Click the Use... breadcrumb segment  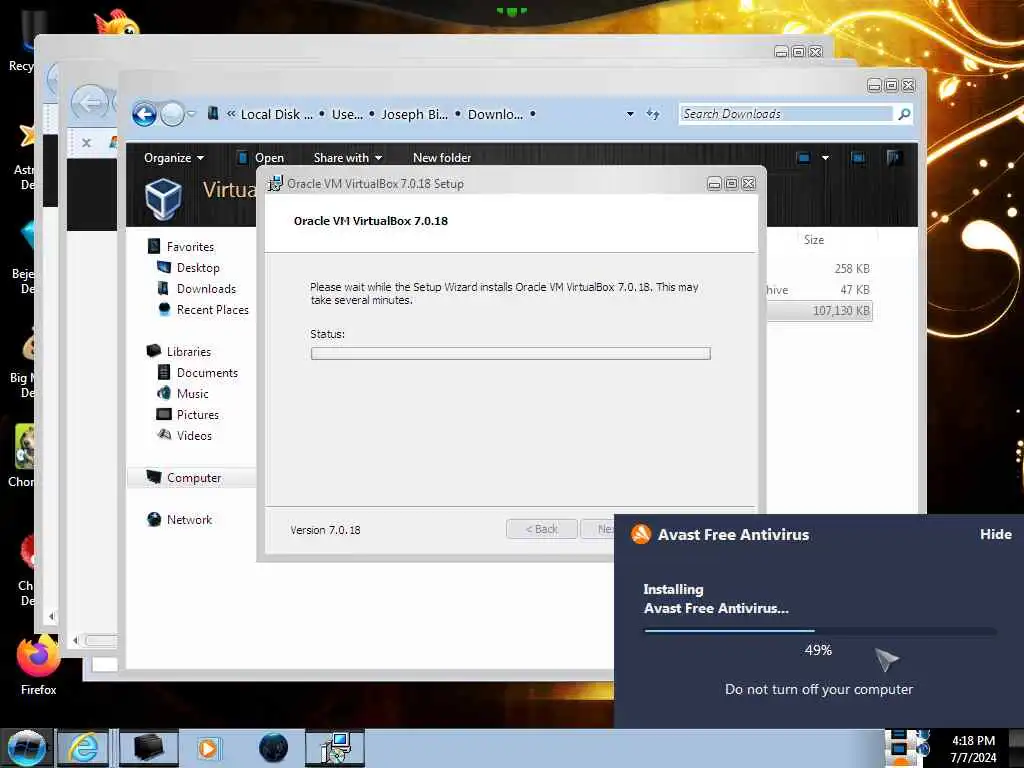click(347, 114)
